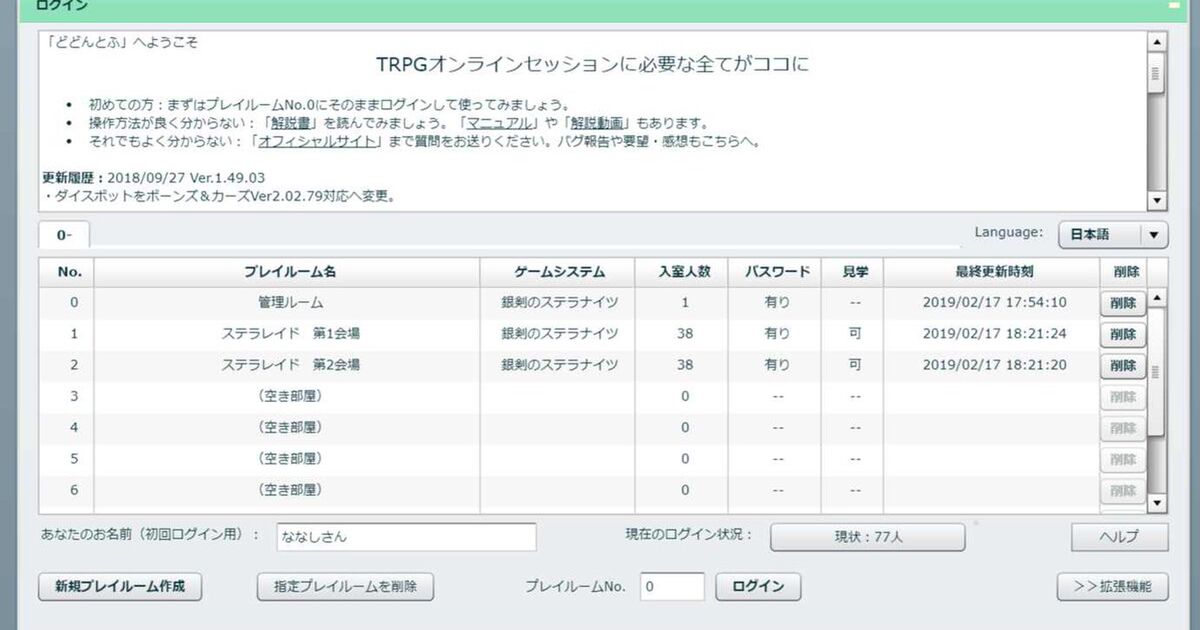Minimize the ログイン window title bar button
This screenshot has height=630, width=1200.
1172,5
